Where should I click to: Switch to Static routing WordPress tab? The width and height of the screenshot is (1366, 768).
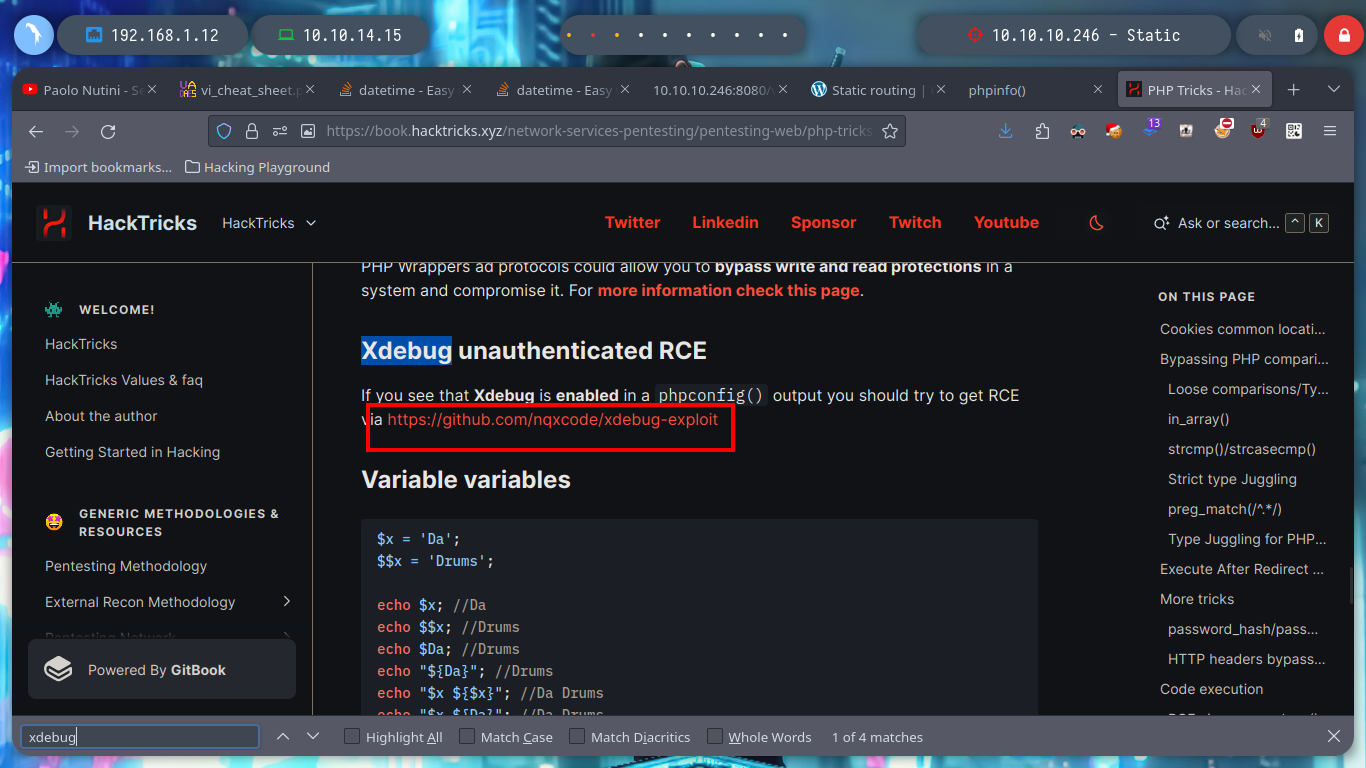(x=879, y=90)
